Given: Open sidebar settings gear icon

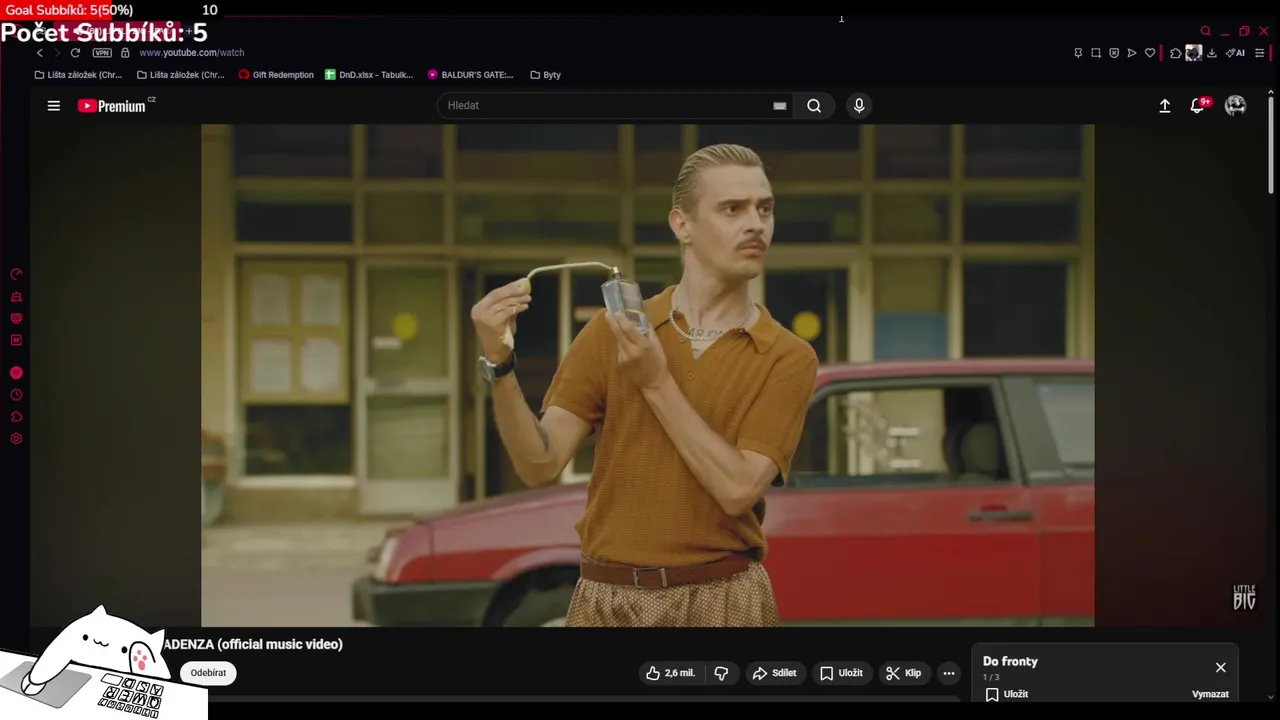Looking at the screenshot, I should coord(16,439).
